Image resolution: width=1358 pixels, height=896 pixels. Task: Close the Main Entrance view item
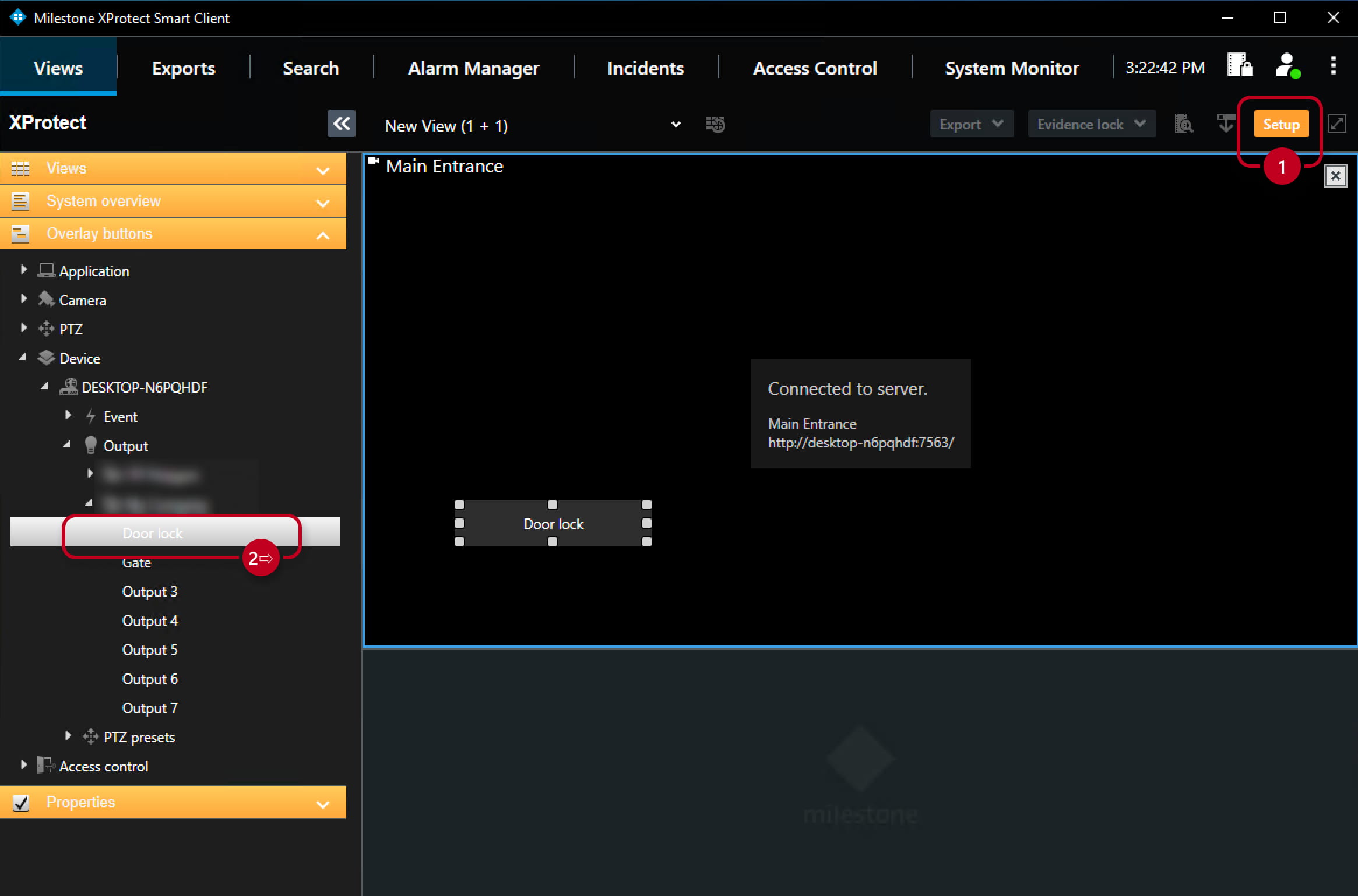point(1335,176)
